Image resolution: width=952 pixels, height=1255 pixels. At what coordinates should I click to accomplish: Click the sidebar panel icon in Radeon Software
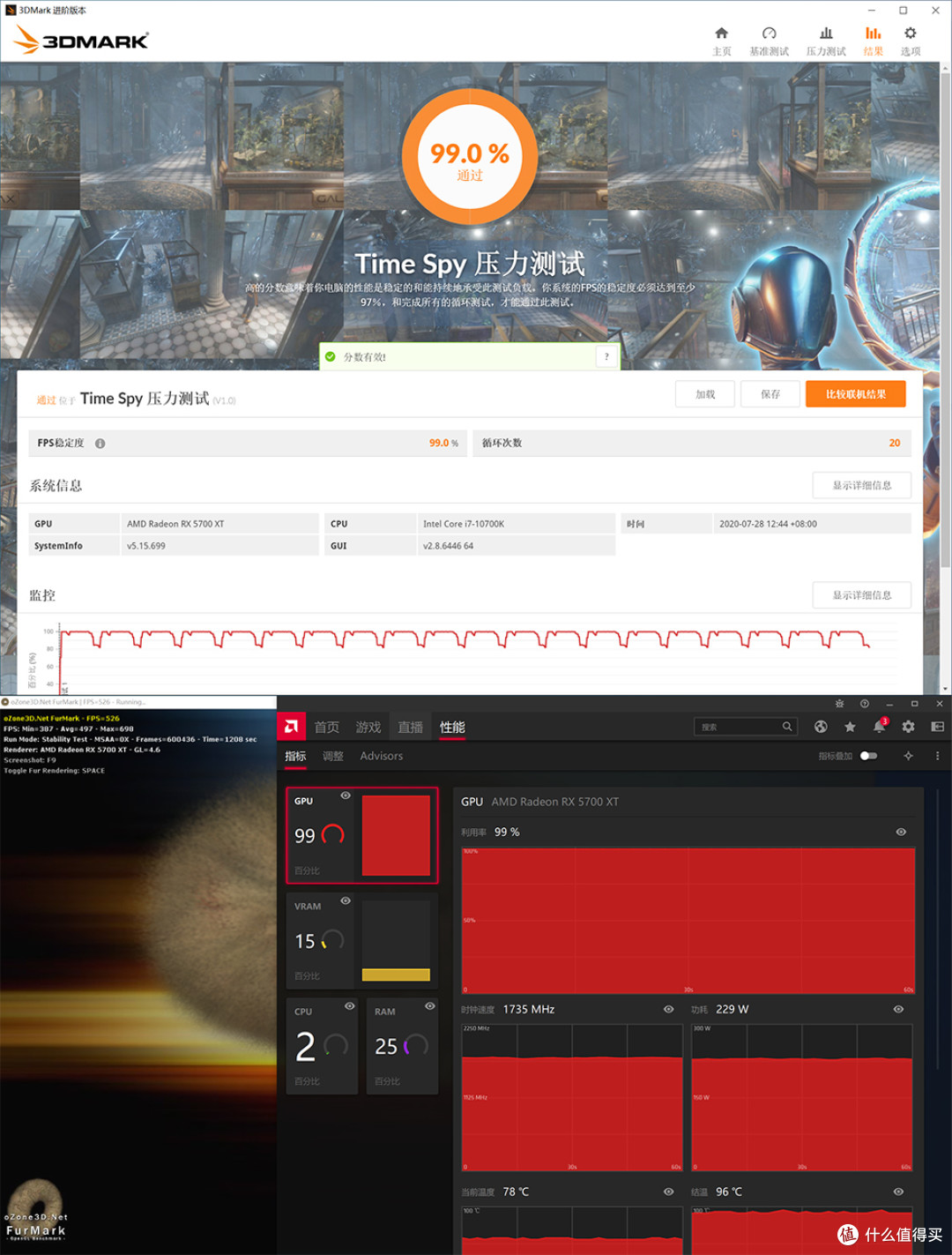pos(937,727)
